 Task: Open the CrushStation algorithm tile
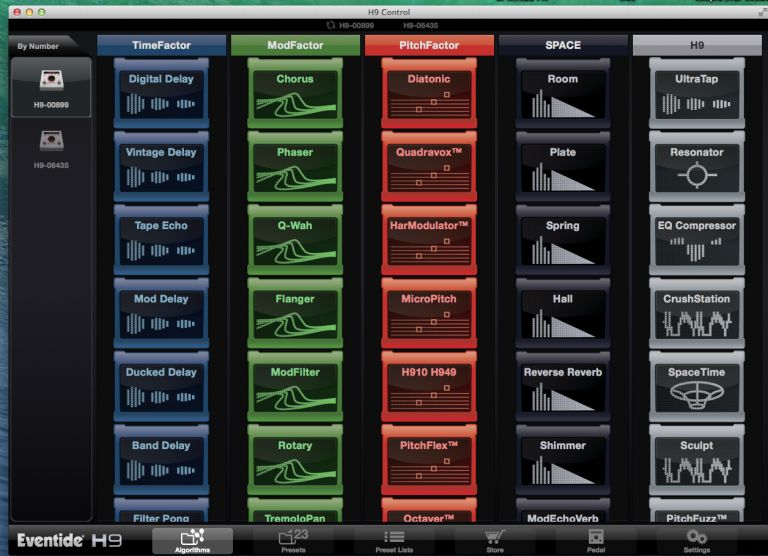click(696, 314)
